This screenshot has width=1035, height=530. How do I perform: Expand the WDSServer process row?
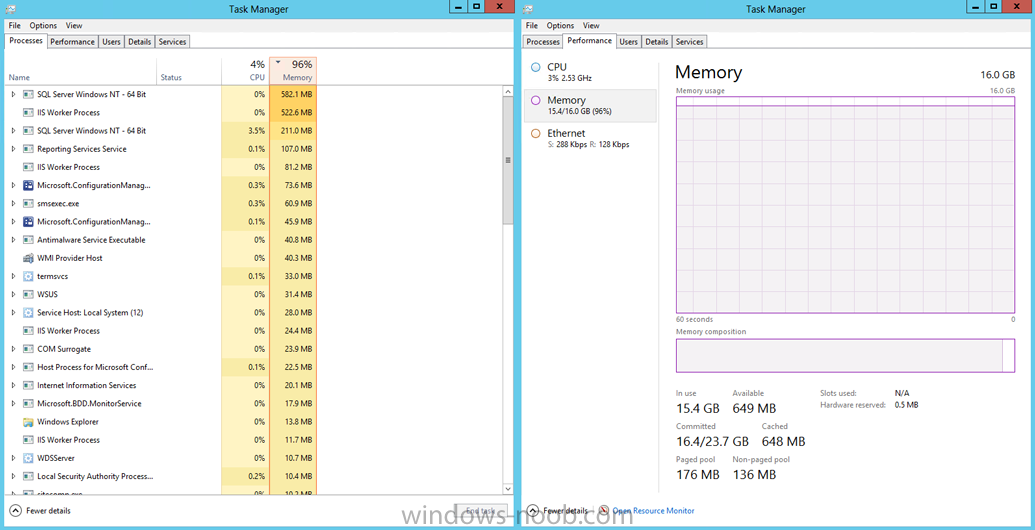tap(13, 458)
